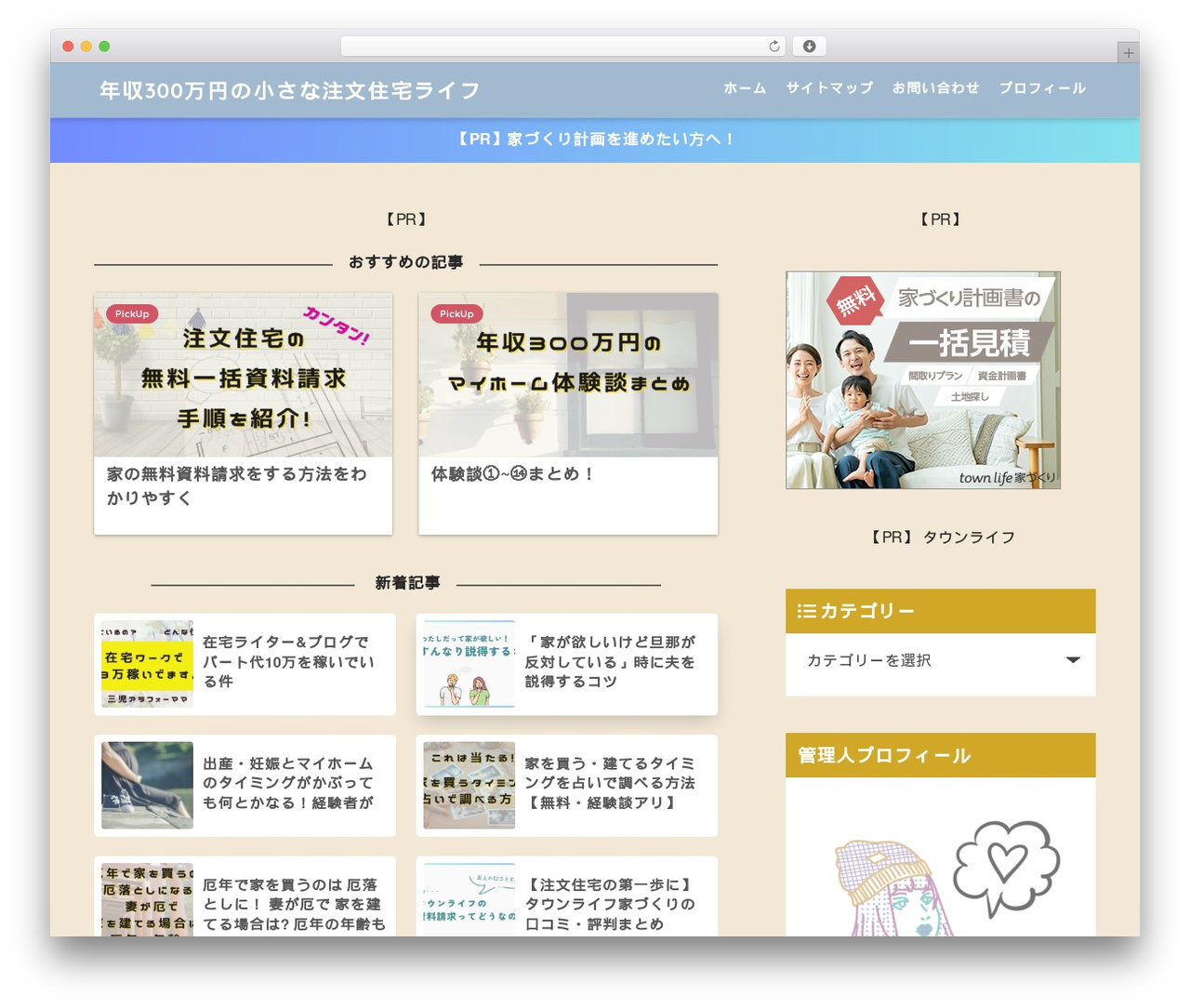Click the download icon in browser toolbar
This screenshot has height=1008, width=1190.
810,46
